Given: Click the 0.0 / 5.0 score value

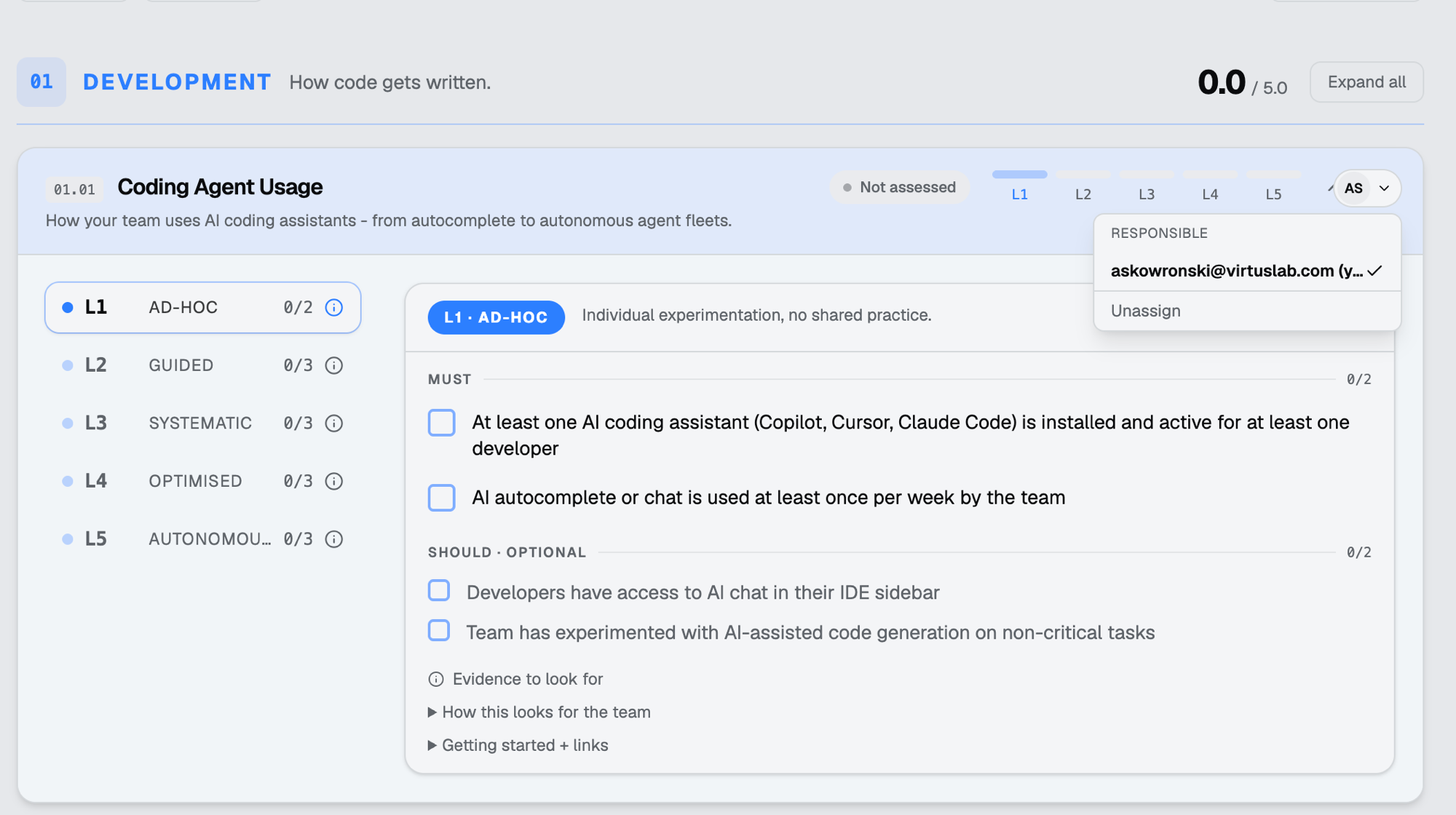Looking at the screenshot, I should coord(1242,83).
